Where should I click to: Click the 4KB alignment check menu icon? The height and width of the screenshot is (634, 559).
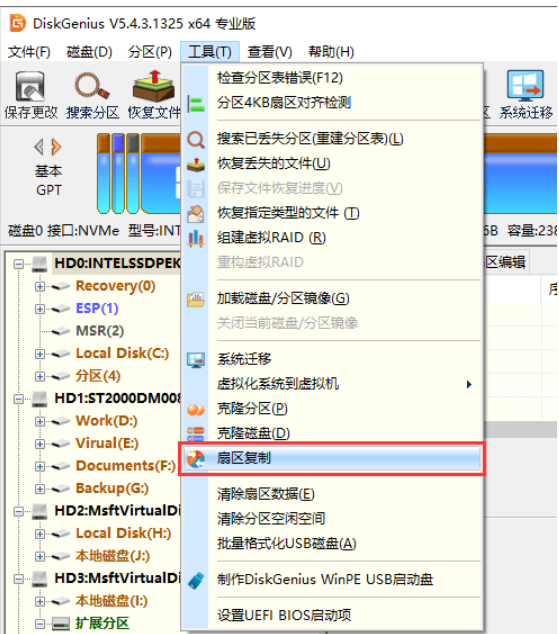pyautogui.click(x=196, y=104)
